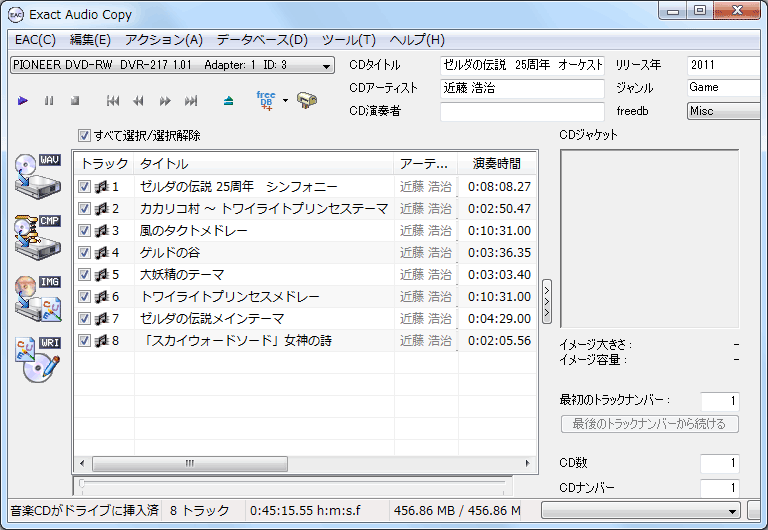Image resolution: width=768 pixels, height=530 pixels.
Task: Rewind with the fast-backward icon
Action: (139, 101)
